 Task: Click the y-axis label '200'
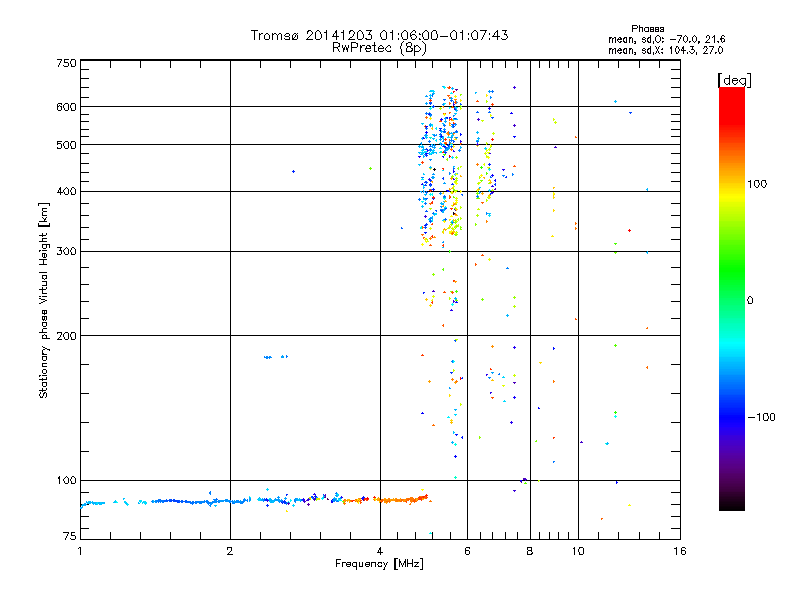coord(66,336)
